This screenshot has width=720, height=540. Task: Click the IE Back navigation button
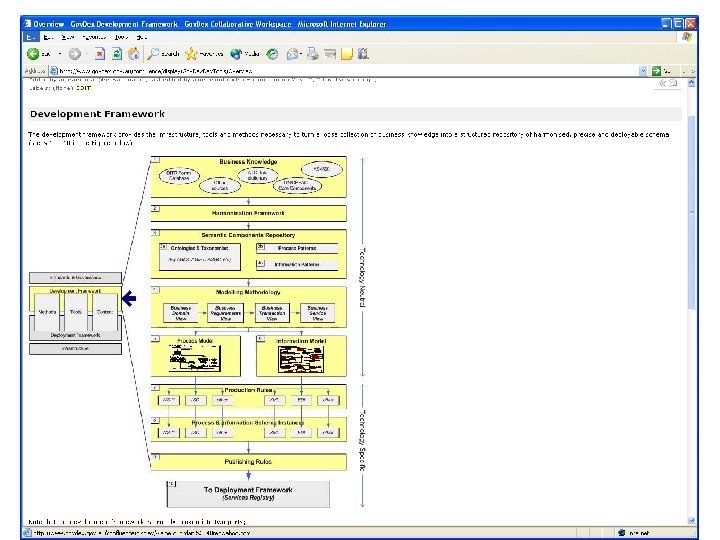point(33,54)
